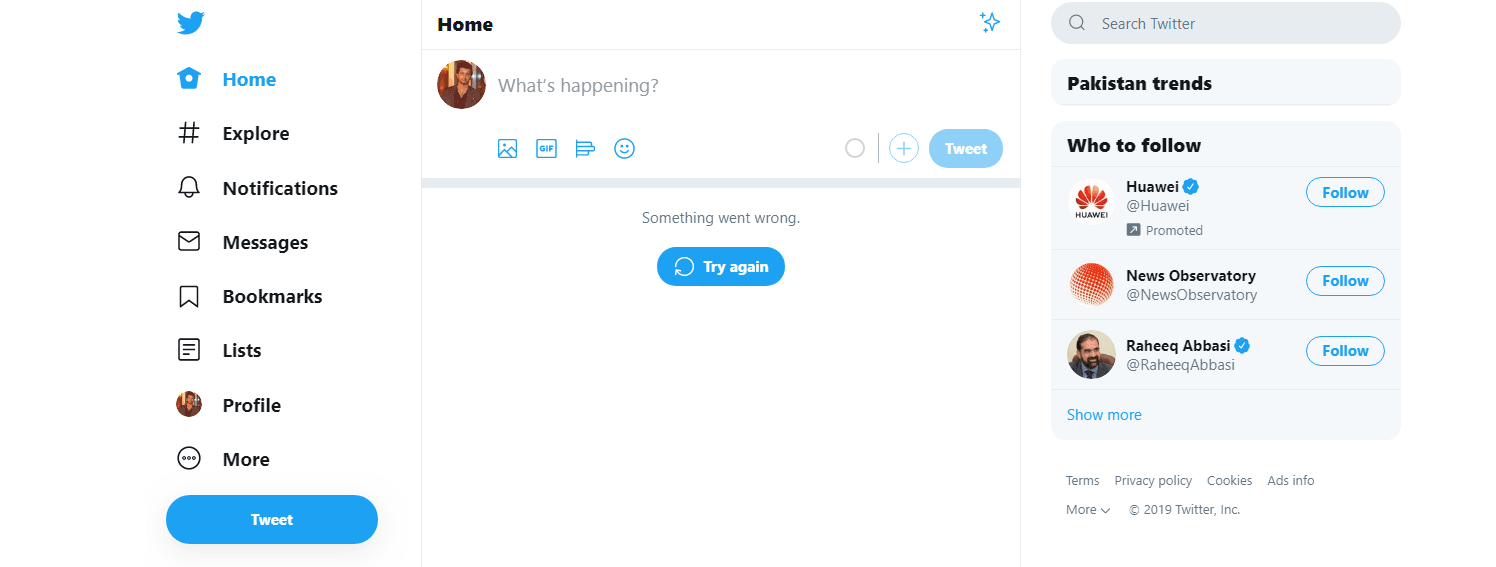
Task: Add another tweet with plus icon
Action: (903, 149)
